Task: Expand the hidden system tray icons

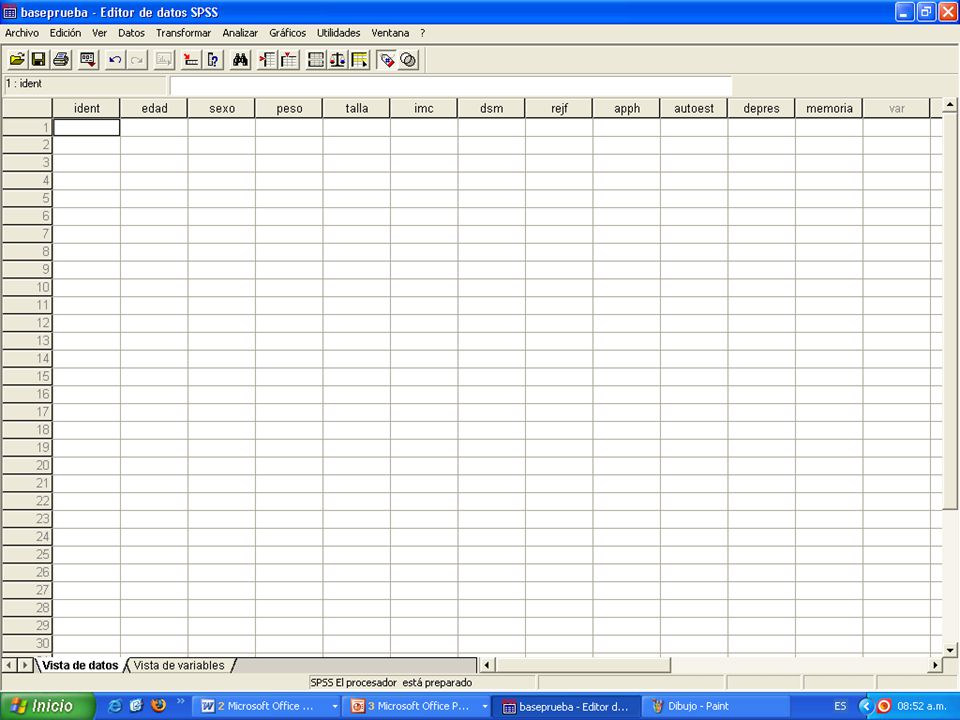Action: pos(865,707)
